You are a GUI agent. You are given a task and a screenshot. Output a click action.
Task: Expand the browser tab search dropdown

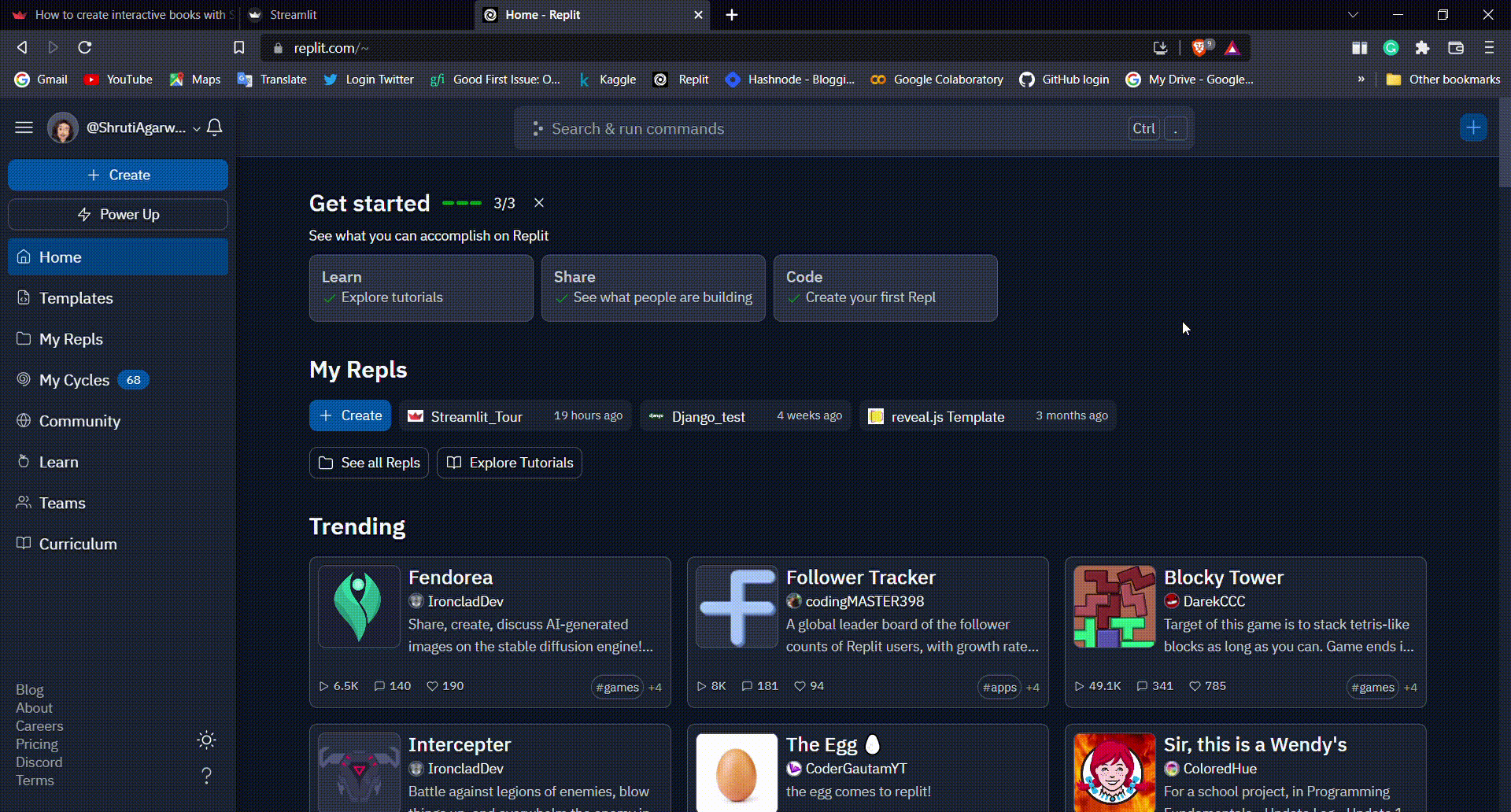(x=1353, y=15)
